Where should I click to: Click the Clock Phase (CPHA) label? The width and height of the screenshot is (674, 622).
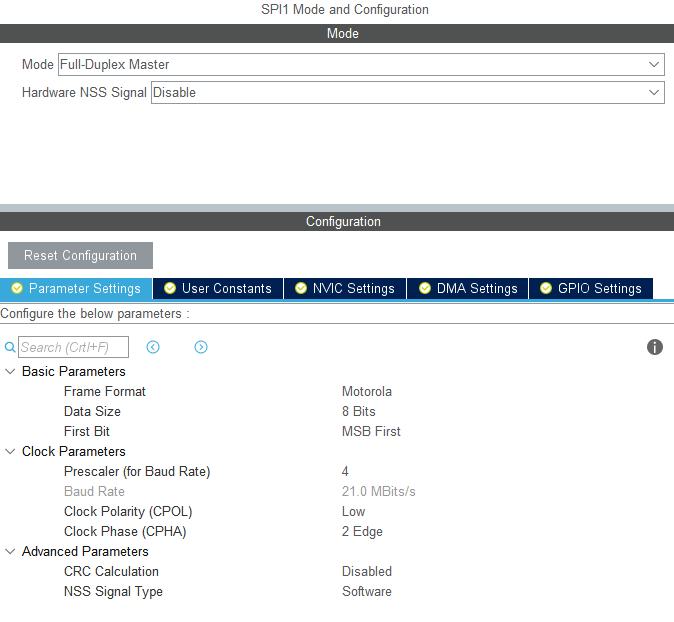click(125, 531)
